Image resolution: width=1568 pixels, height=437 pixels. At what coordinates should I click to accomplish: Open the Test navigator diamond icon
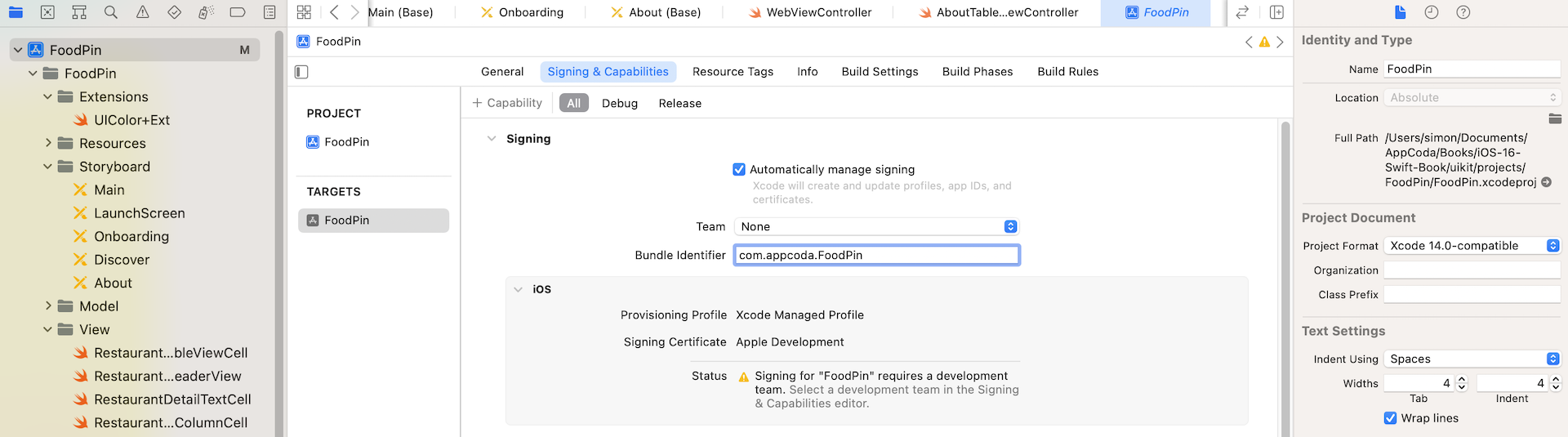point(174,12)
